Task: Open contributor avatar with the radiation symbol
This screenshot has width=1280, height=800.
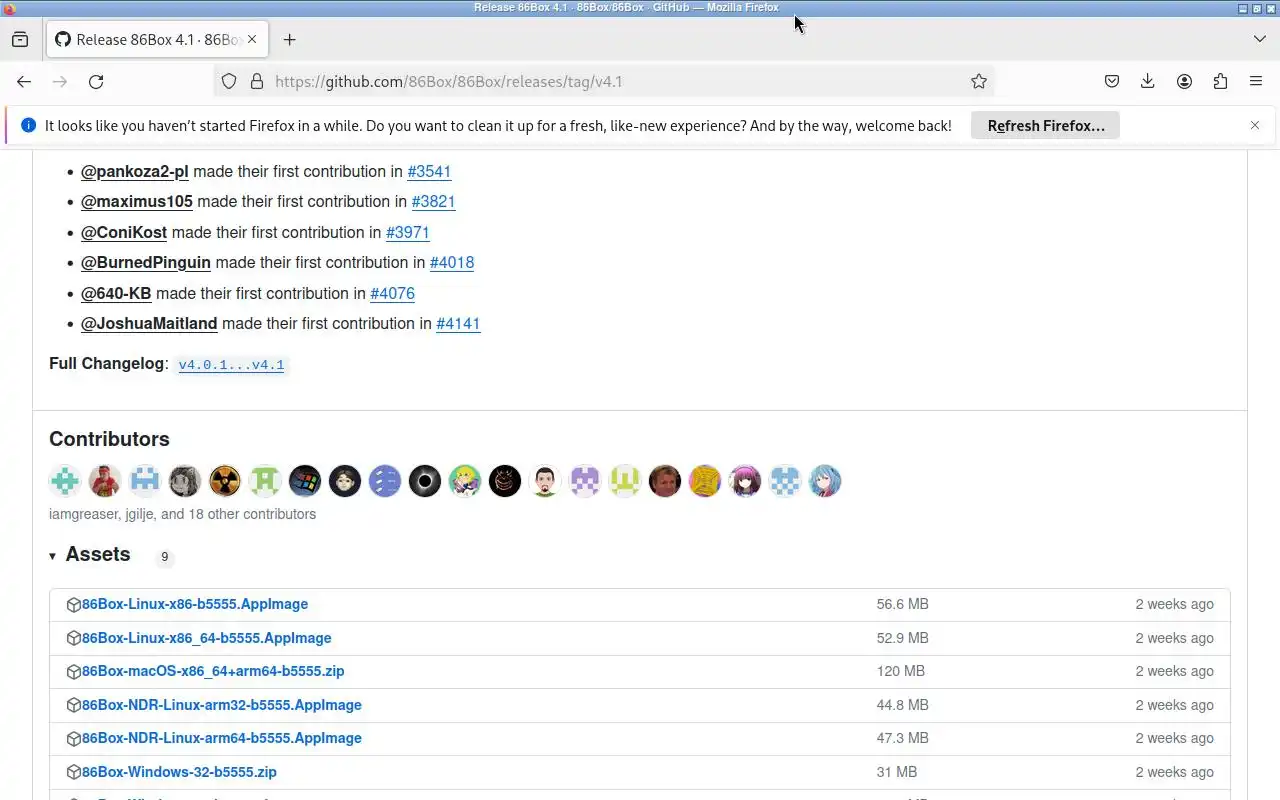Action: point(225,481)
